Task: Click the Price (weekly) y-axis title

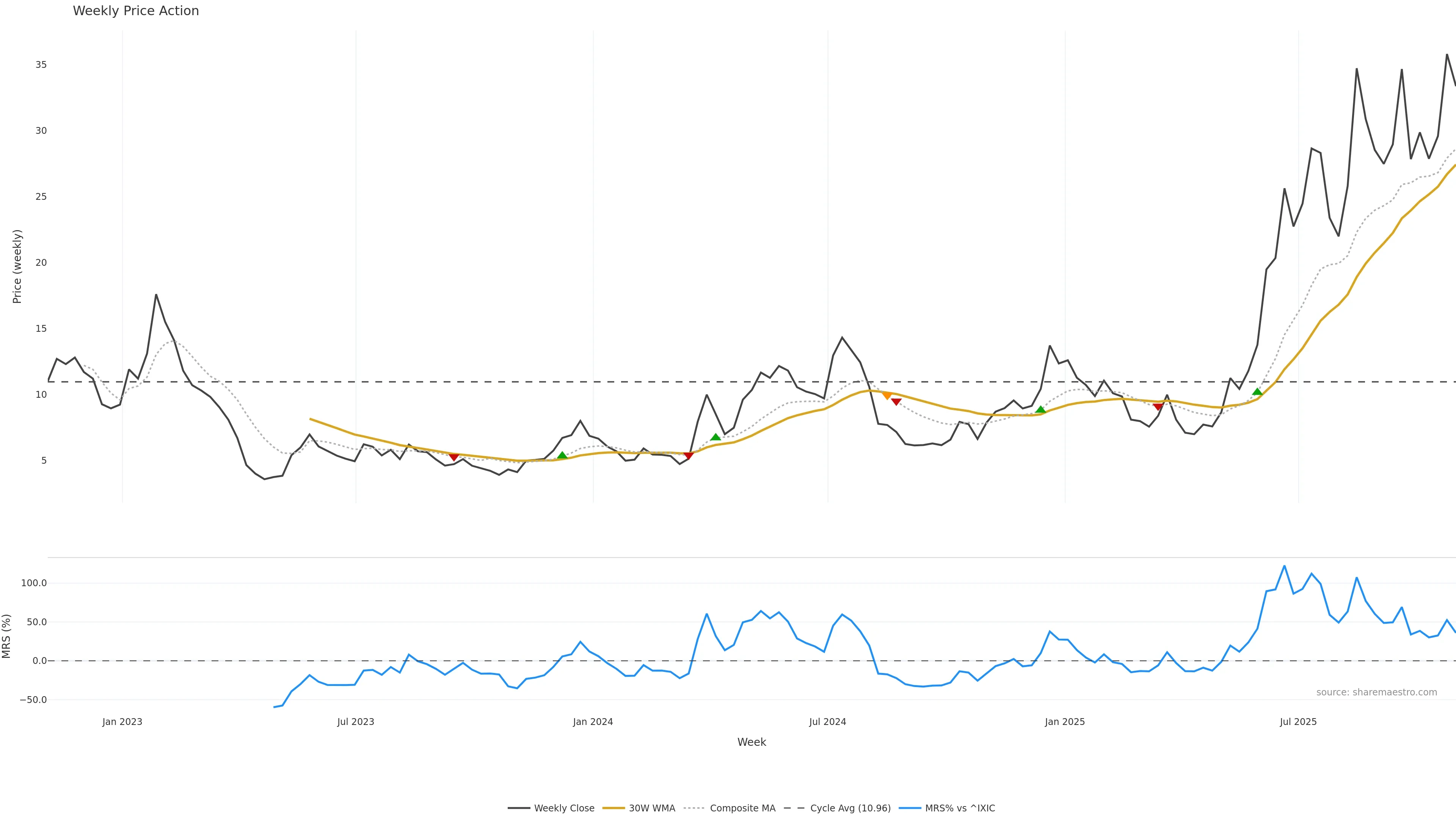Action: [x=17, y=266]
